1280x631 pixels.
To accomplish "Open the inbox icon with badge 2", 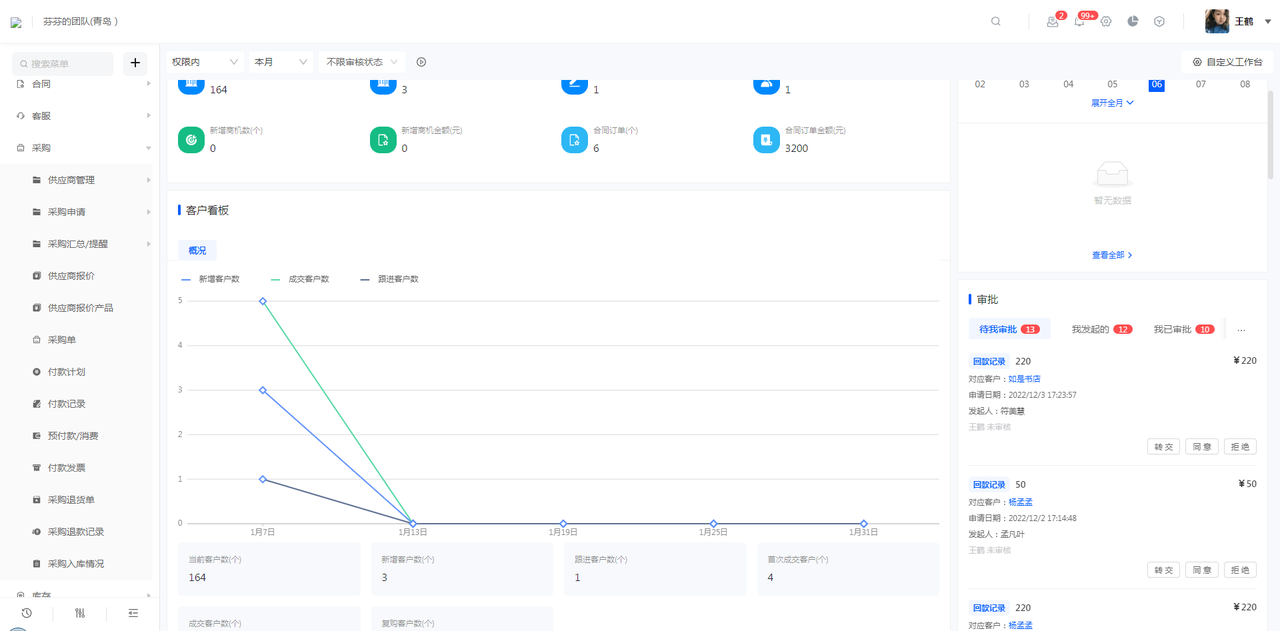I will coord(1053,21).
